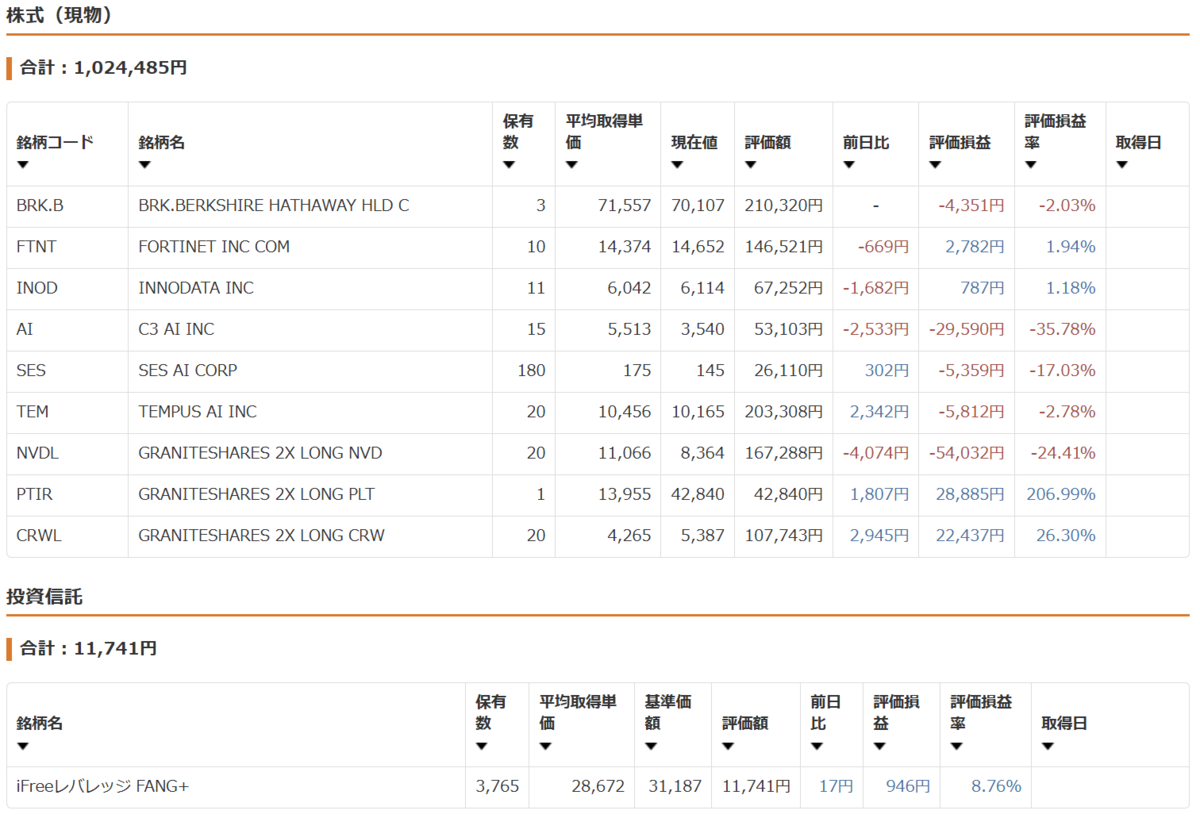
Task: Click C3 AI INC name
Action: 176,329
